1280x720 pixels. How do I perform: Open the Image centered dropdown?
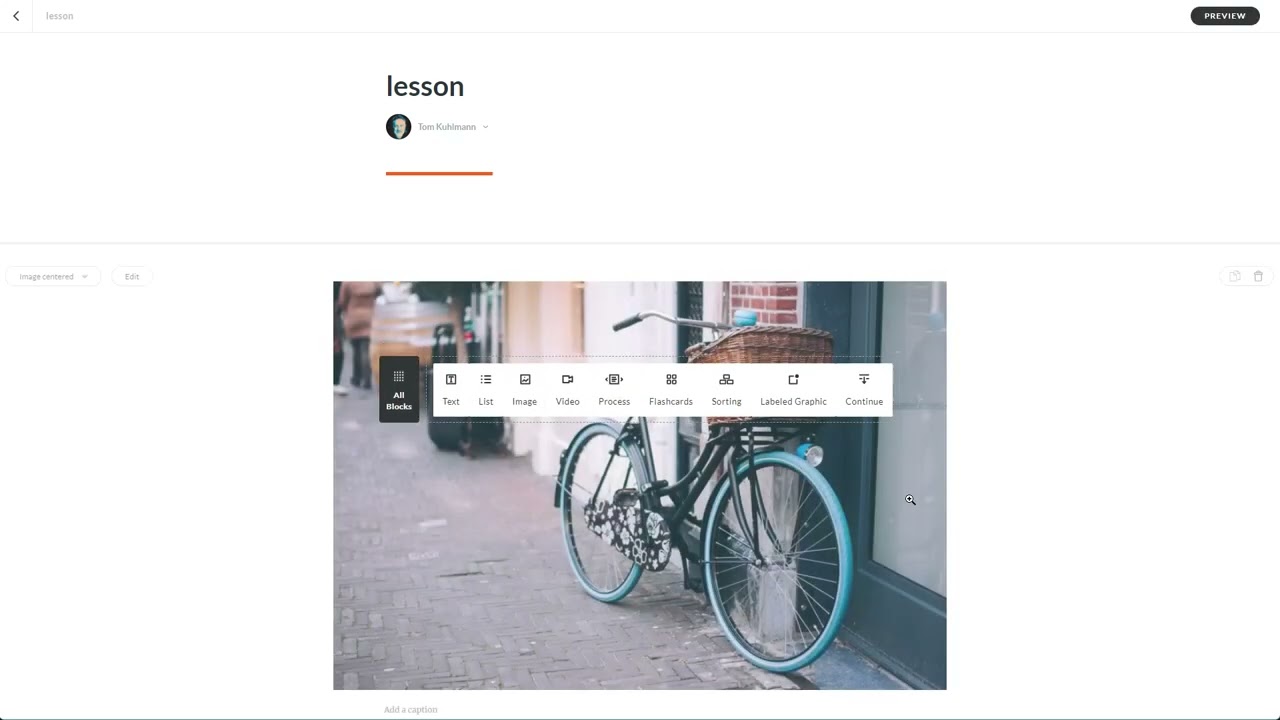tap(53, 276)
